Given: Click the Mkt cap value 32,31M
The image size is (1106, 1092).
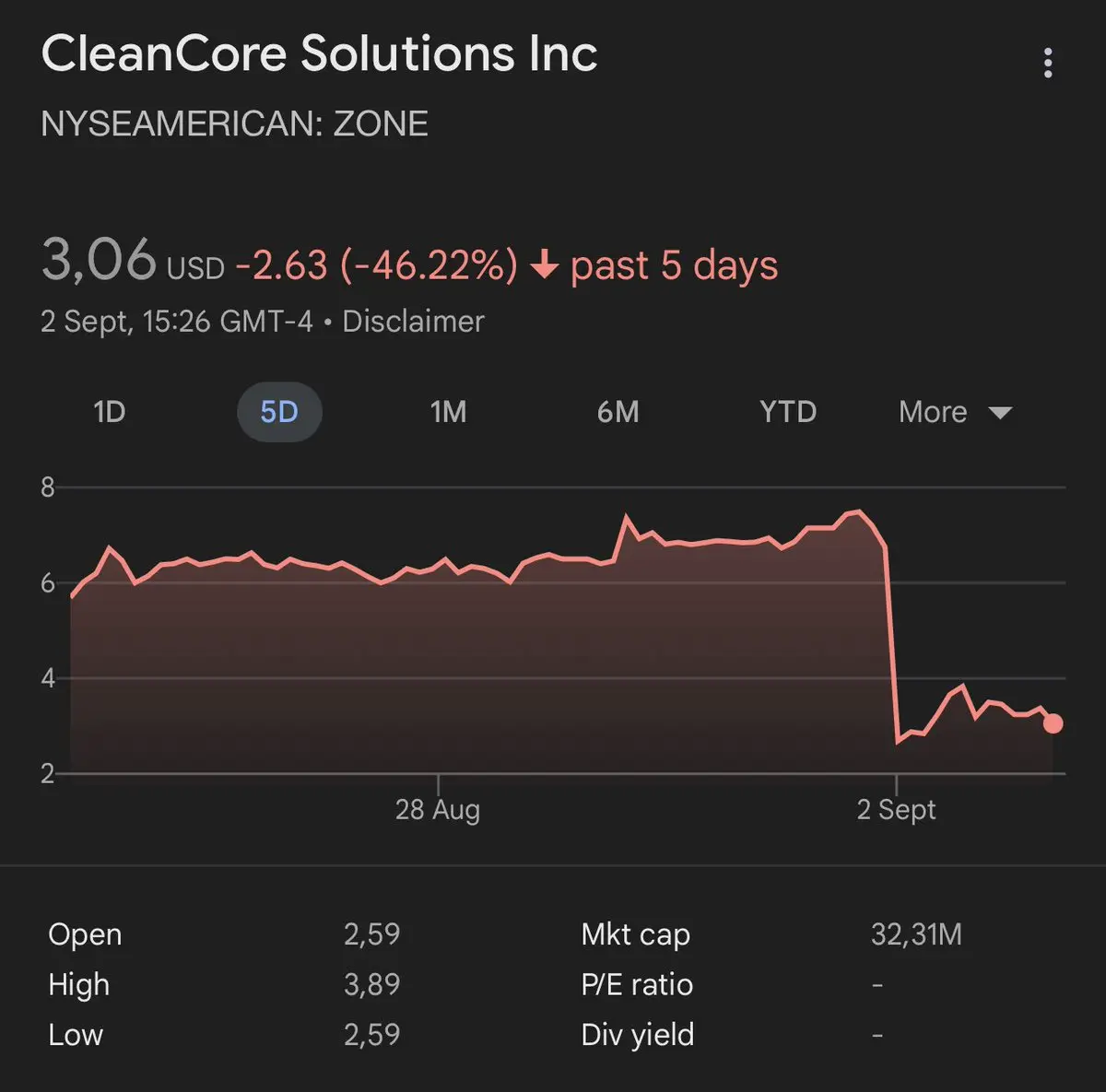Looking at the screenshot, I should tap(916, 934).
